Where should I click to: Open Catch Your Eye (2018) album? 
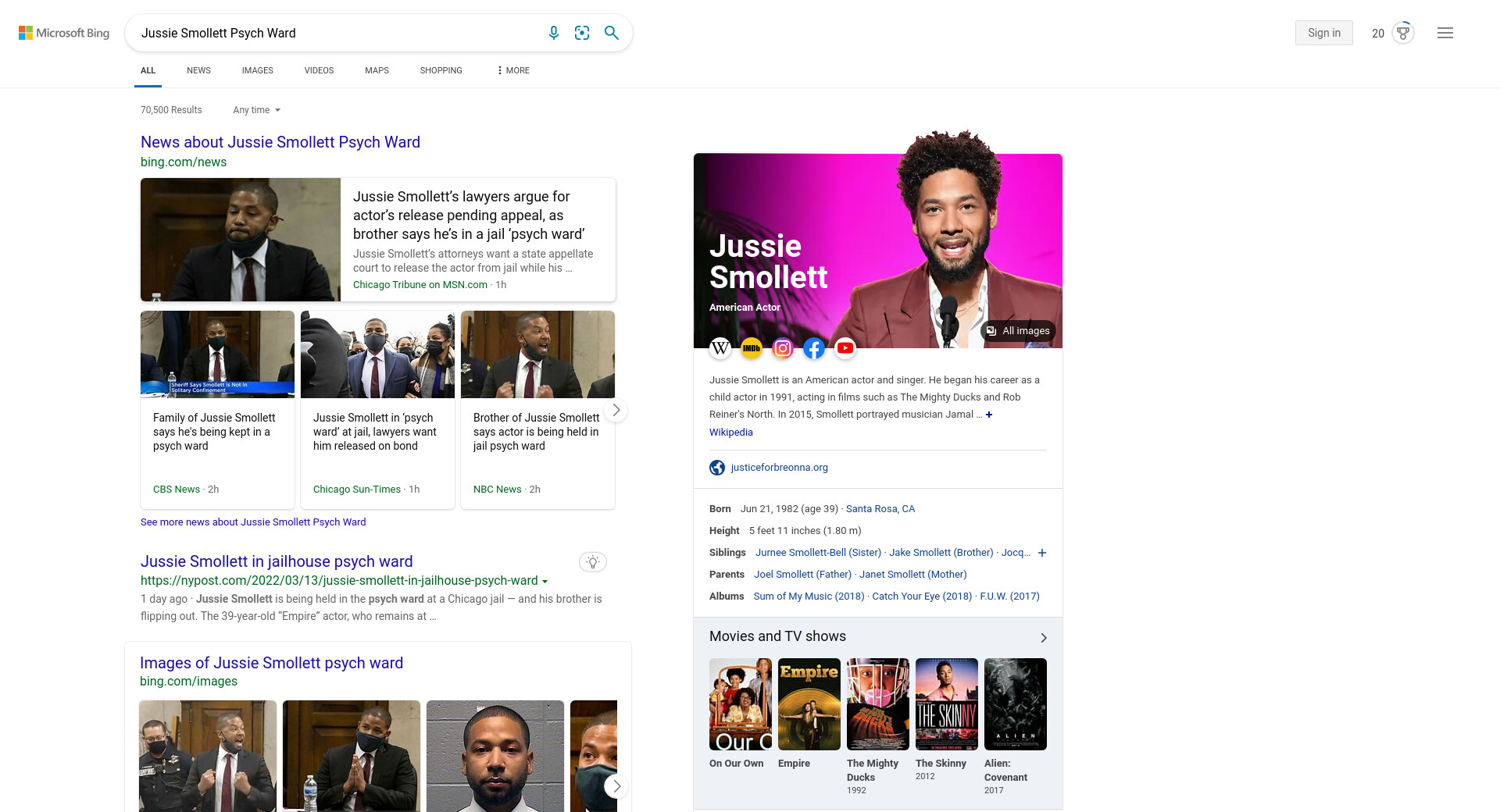[922, 597]
